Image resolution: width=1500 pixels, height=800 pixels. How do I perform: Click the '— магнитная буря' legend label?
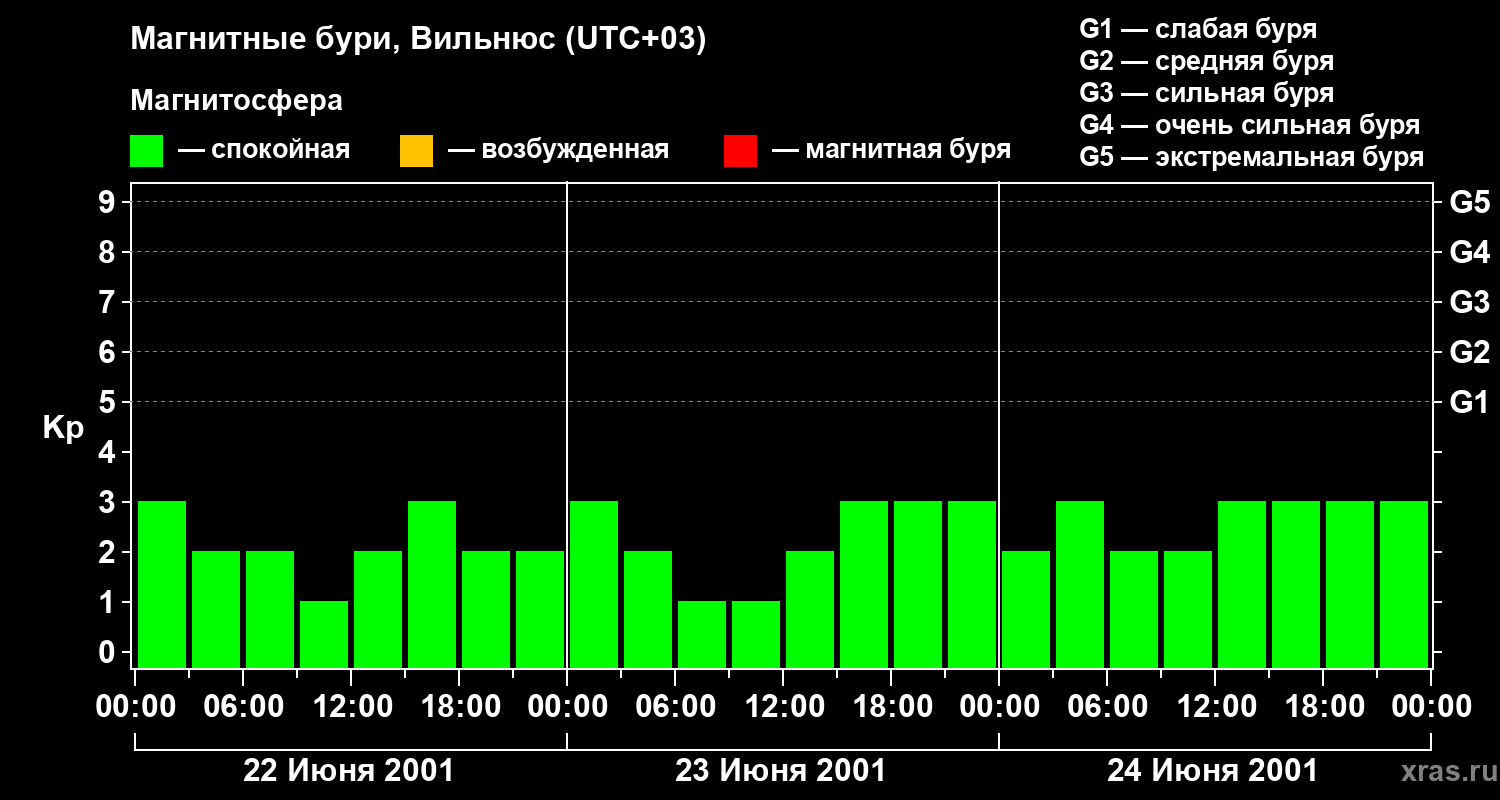point(892,150)
